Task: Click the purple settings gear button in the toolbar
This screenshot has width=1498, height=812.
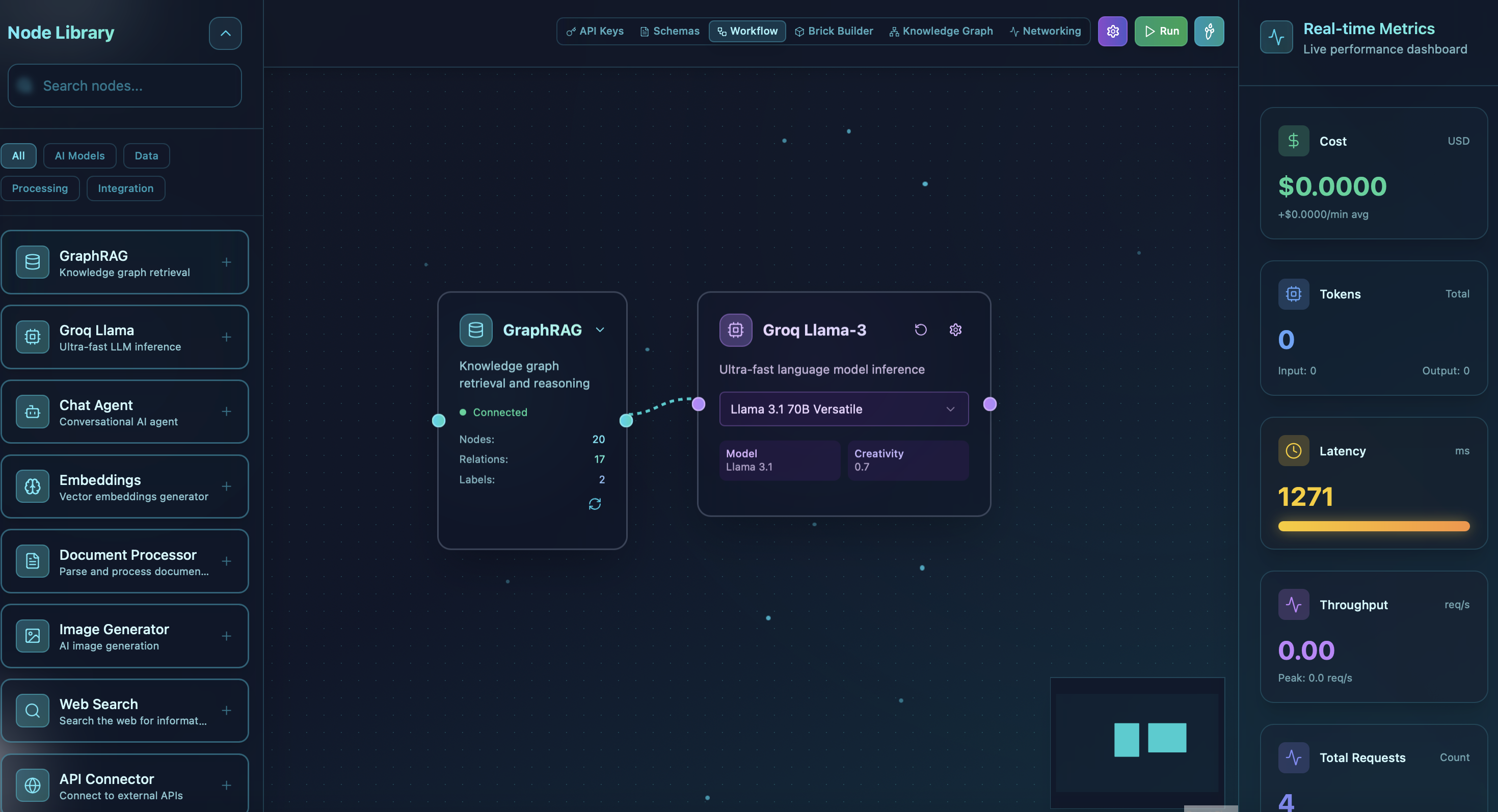Action: (1112, 31)
